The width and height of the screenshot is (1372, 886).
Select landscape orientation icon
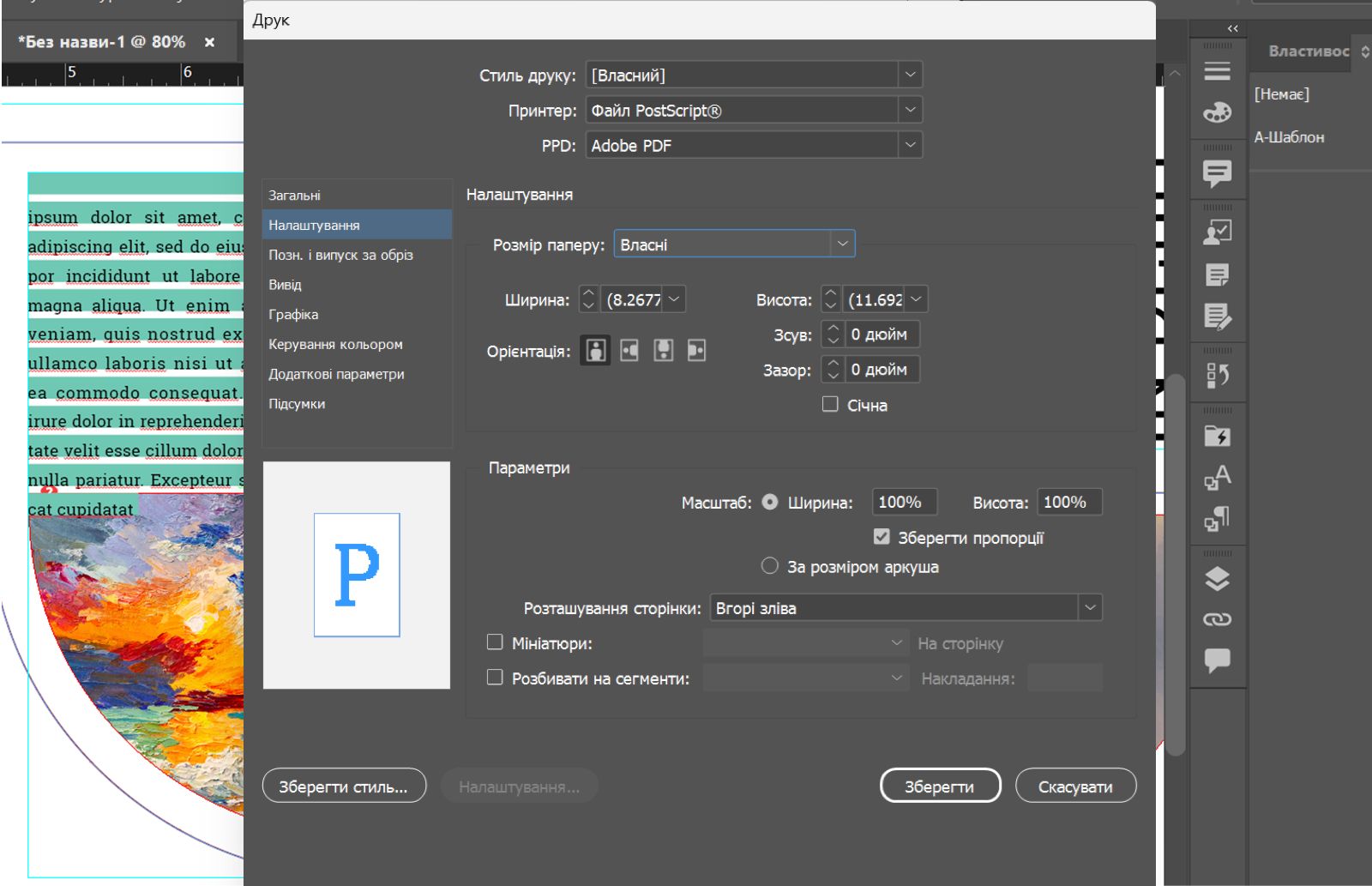[629, 350]
